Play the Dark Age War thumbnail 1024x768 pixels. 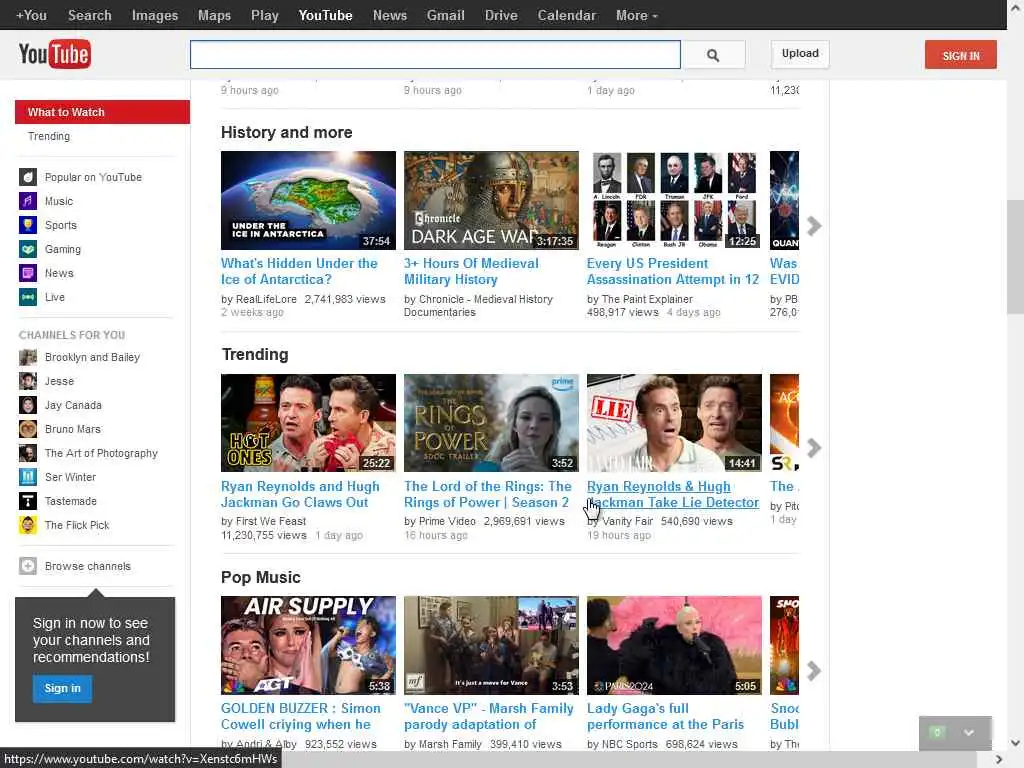[x=491, y=200]
